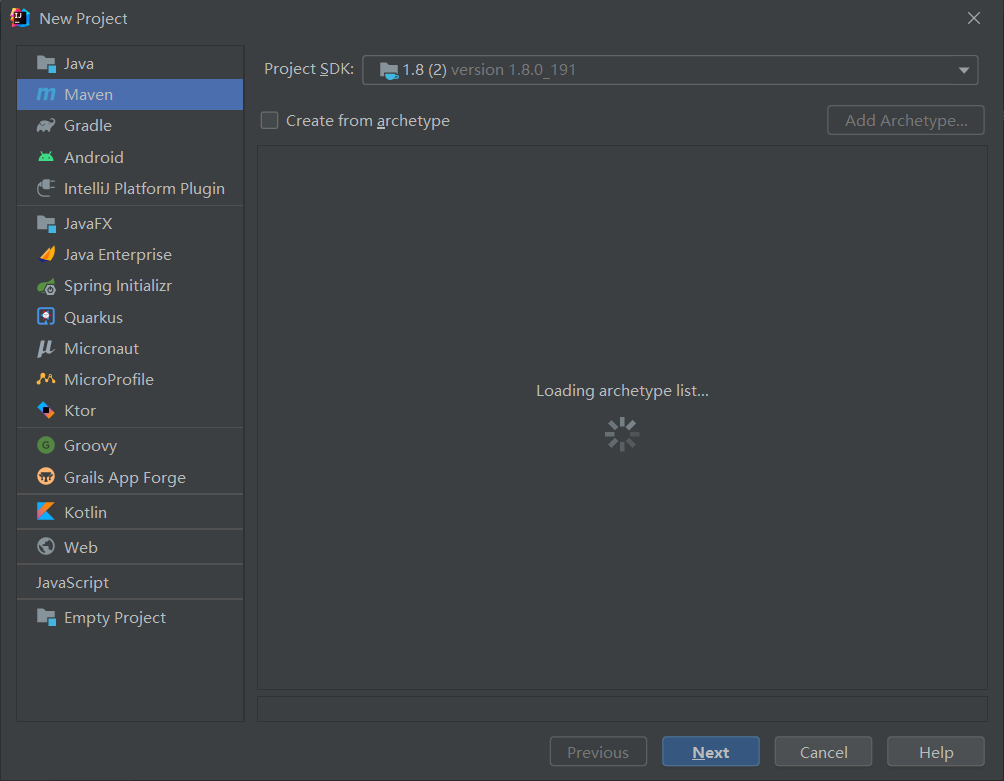Click the Previous button

coord(598,752)
